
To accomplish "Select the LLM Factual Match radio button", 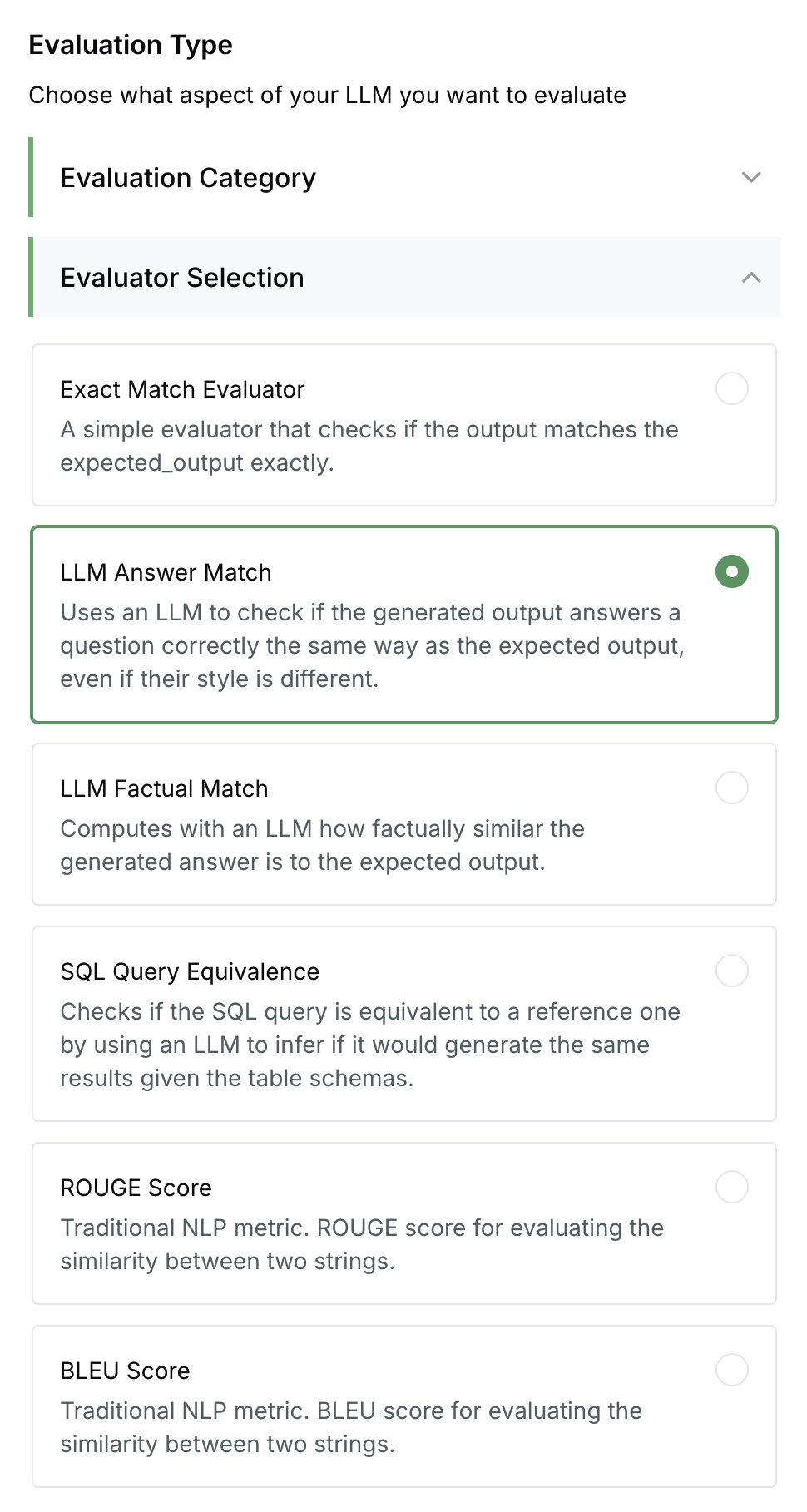I will [731, 788].
